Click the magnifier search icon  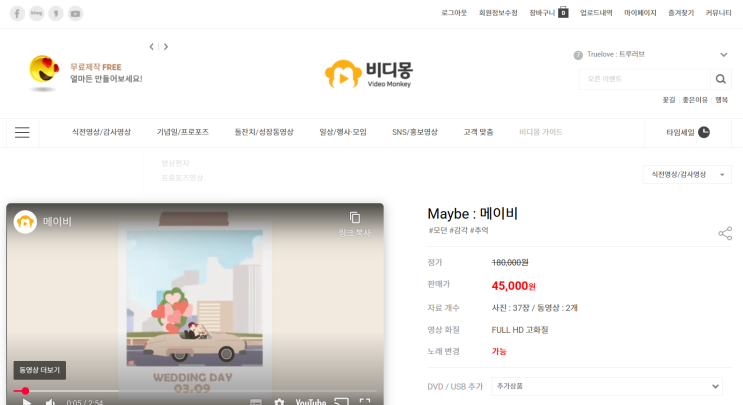coord(721,79)
